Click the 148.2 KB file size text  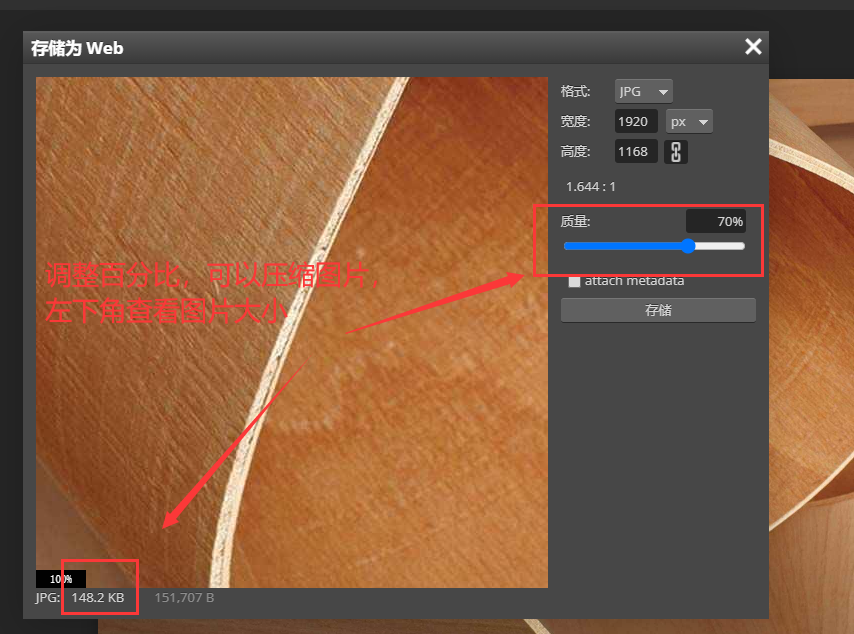point(98,598)
